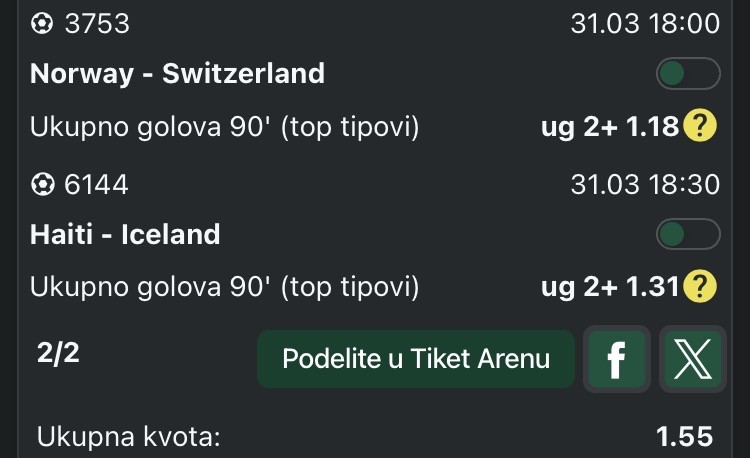The height and width of the screenshot is (458, 750).
Task: Click the soccer ball icon beside 3753
Action: tap(43, 24)
